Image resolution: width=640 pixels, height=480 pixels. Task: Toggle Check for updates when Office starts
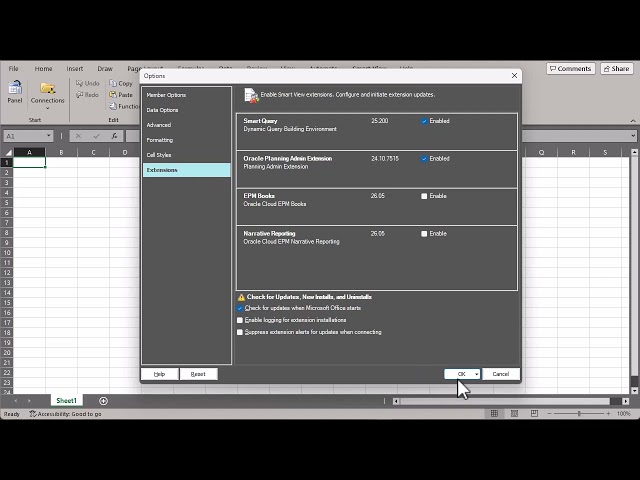(240, 308)
